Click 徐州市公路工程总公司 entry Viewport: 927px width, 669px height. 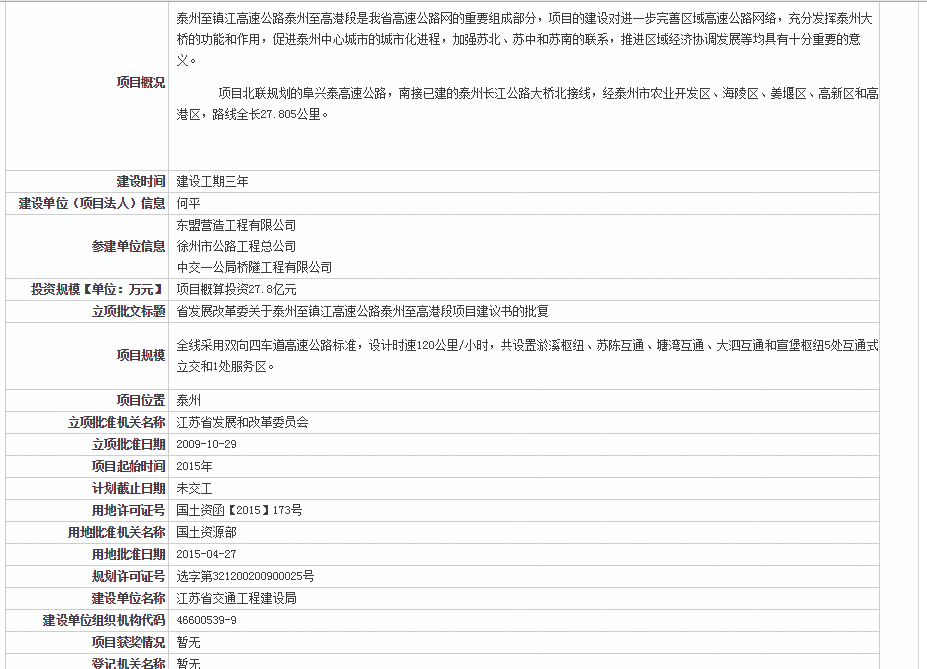click(236, 246)
